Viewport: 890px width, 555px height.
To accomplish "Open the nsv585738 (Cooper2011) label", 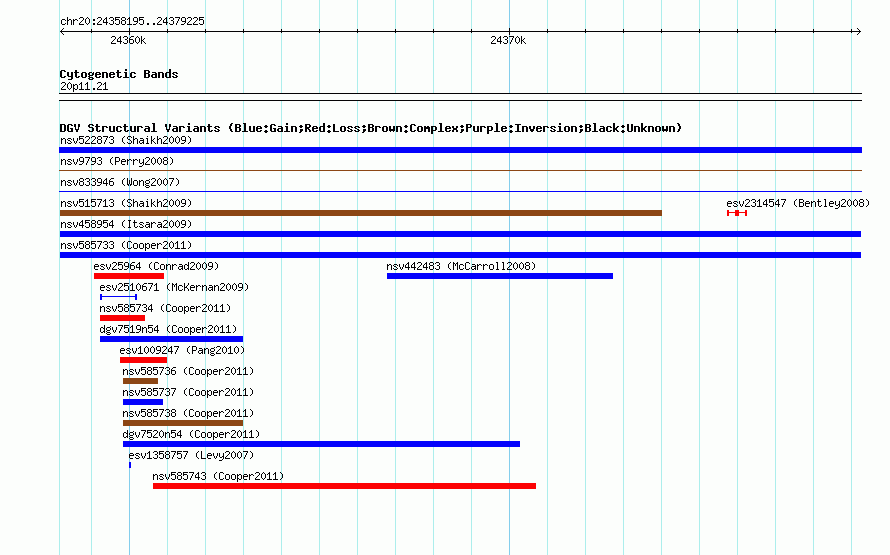I will 188,413.
